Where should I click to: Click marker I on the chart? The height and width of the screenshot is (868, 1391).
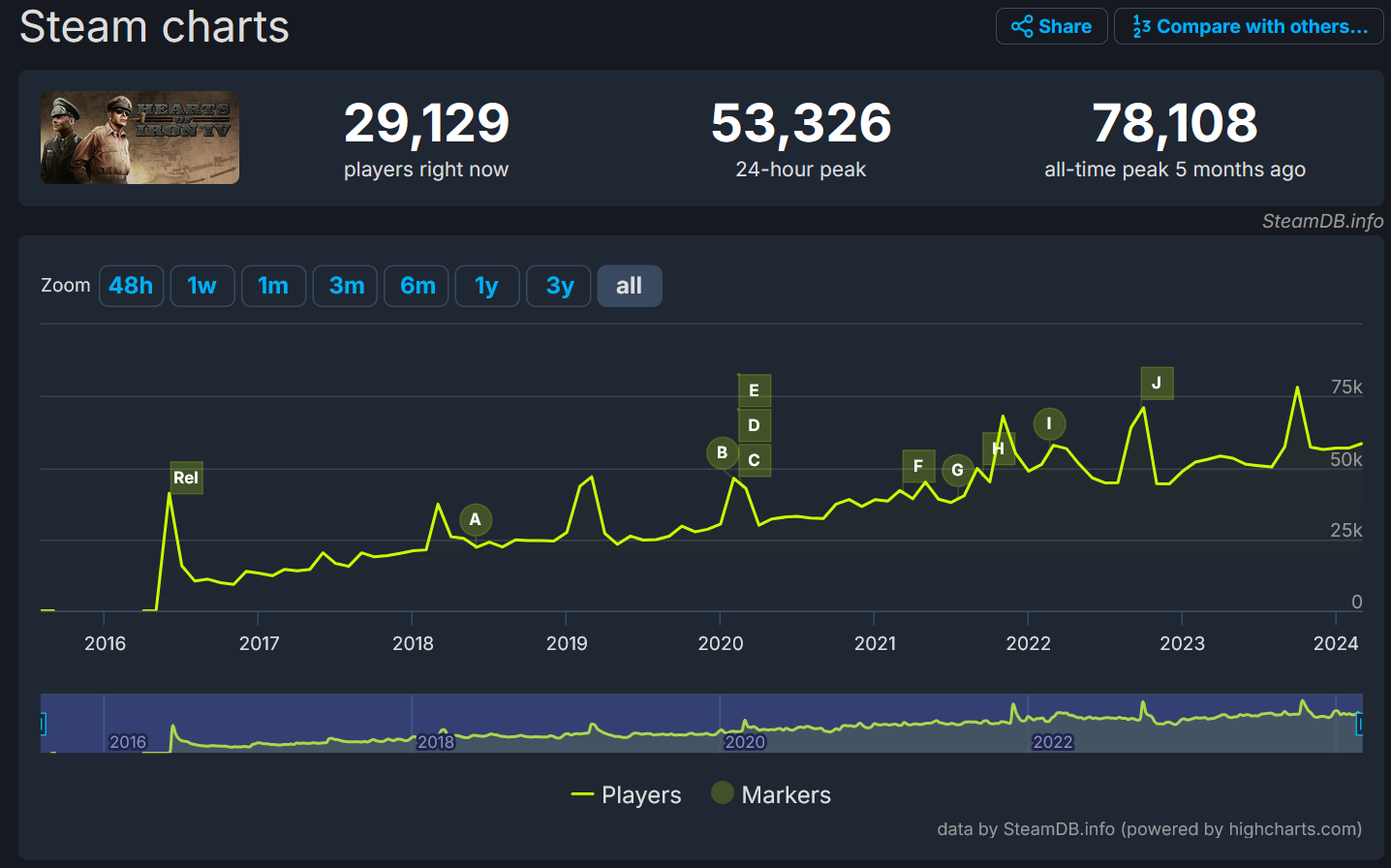[1049, 423]
